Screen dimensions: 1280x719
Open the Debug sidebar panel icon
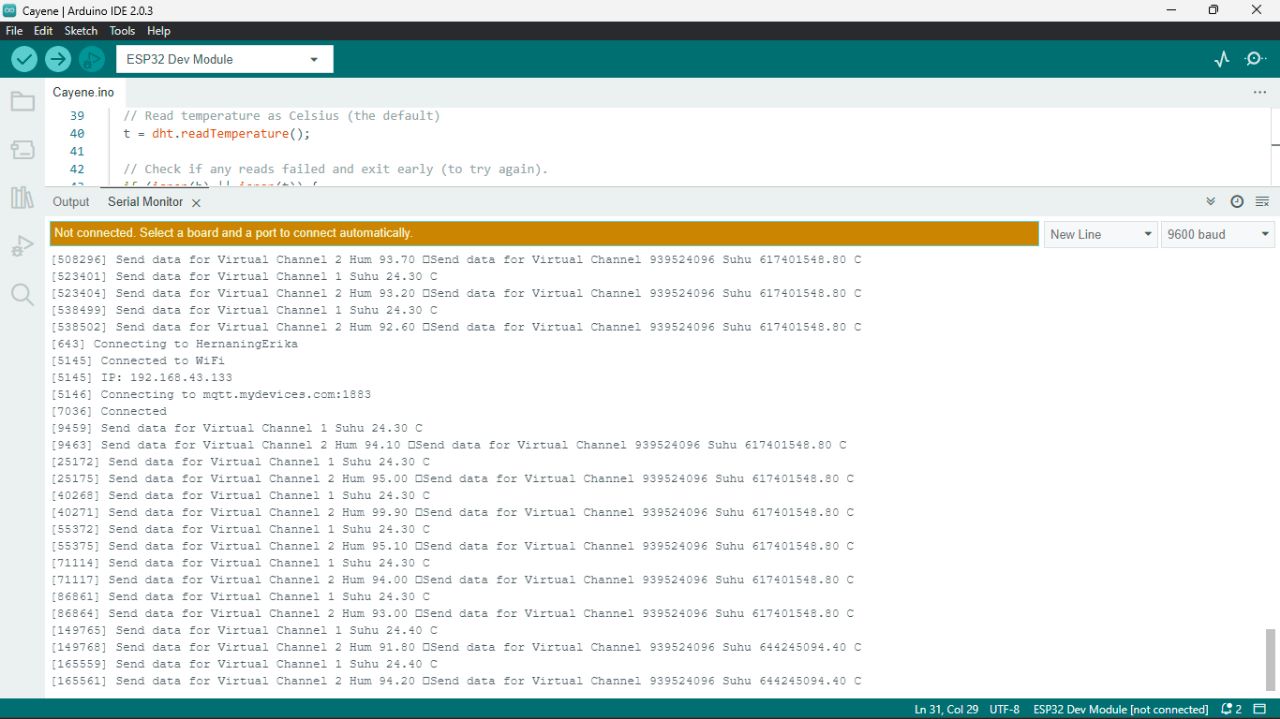22,246
